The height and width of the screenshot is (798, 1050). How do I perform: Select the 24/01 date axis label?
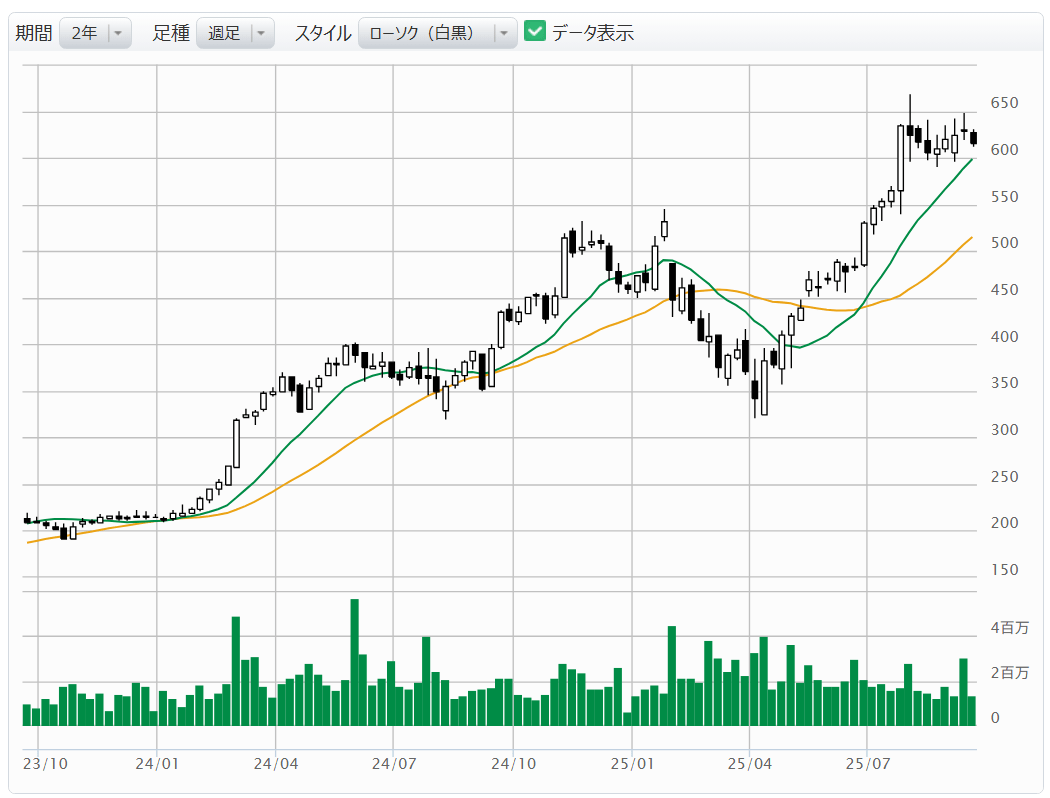[x=157, y=764]
